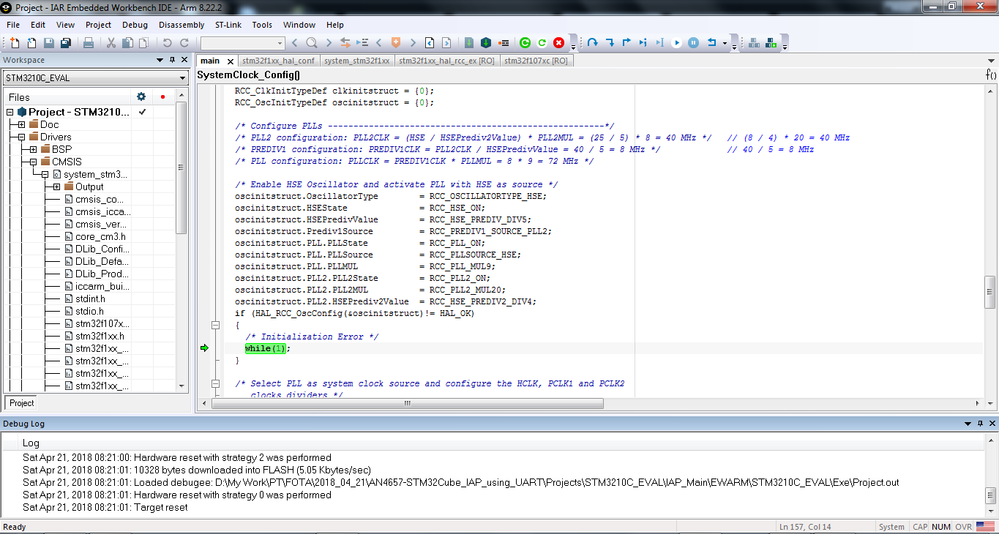The height and width of the screenshot is (534, 999).
Task: Select stdio.h in the file tree
Action: coord(89,311)
